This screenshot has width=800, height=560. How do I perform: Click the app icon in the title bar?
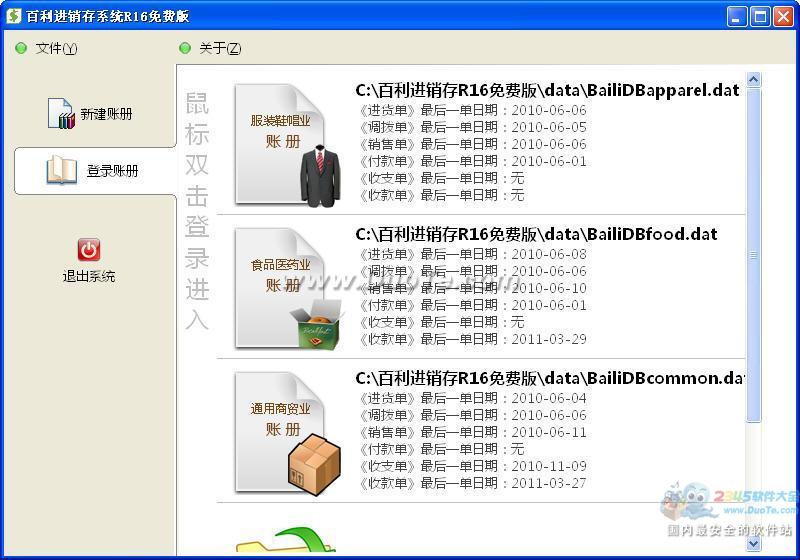pyautogui.click(x=13, y=16)
